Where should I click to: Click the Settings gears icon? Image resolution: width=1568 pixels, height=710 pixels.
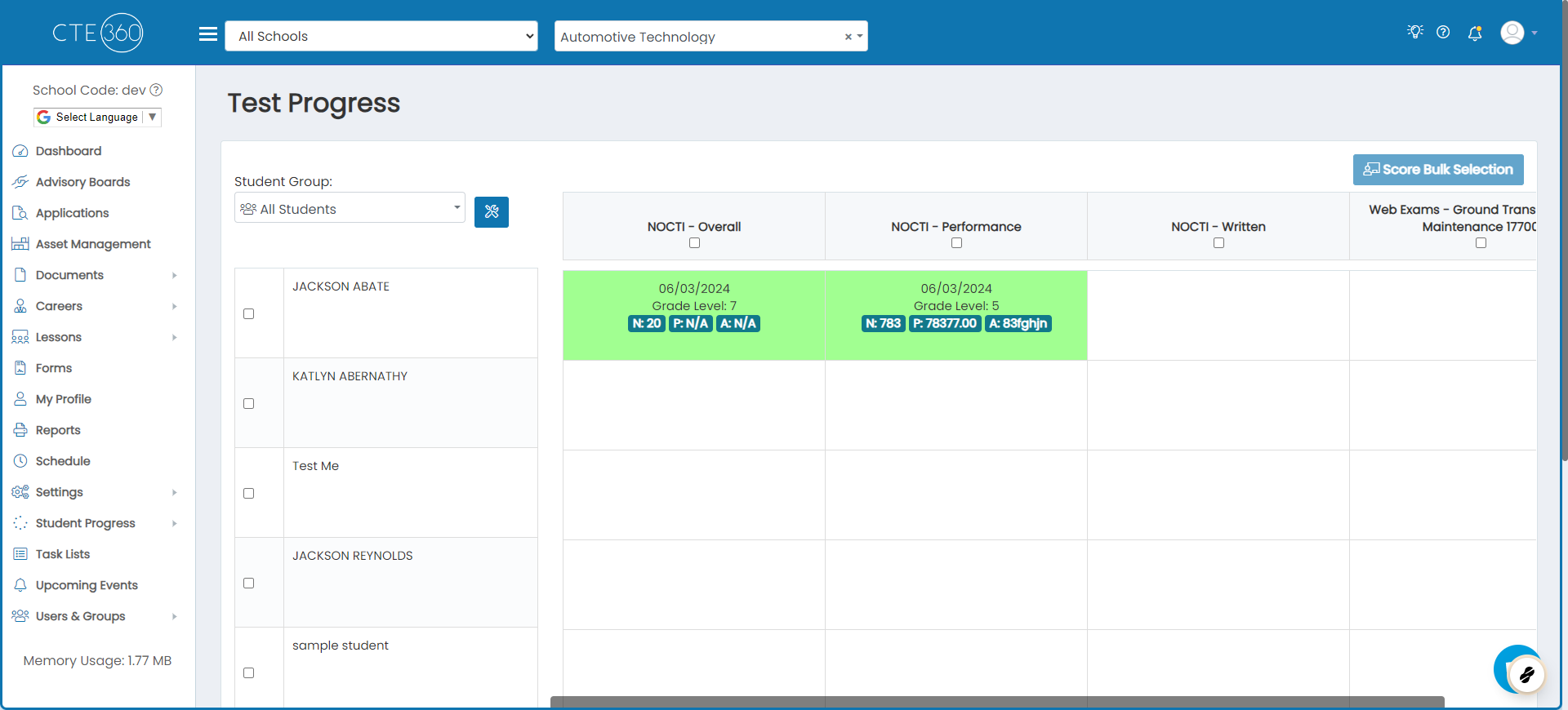20,492
